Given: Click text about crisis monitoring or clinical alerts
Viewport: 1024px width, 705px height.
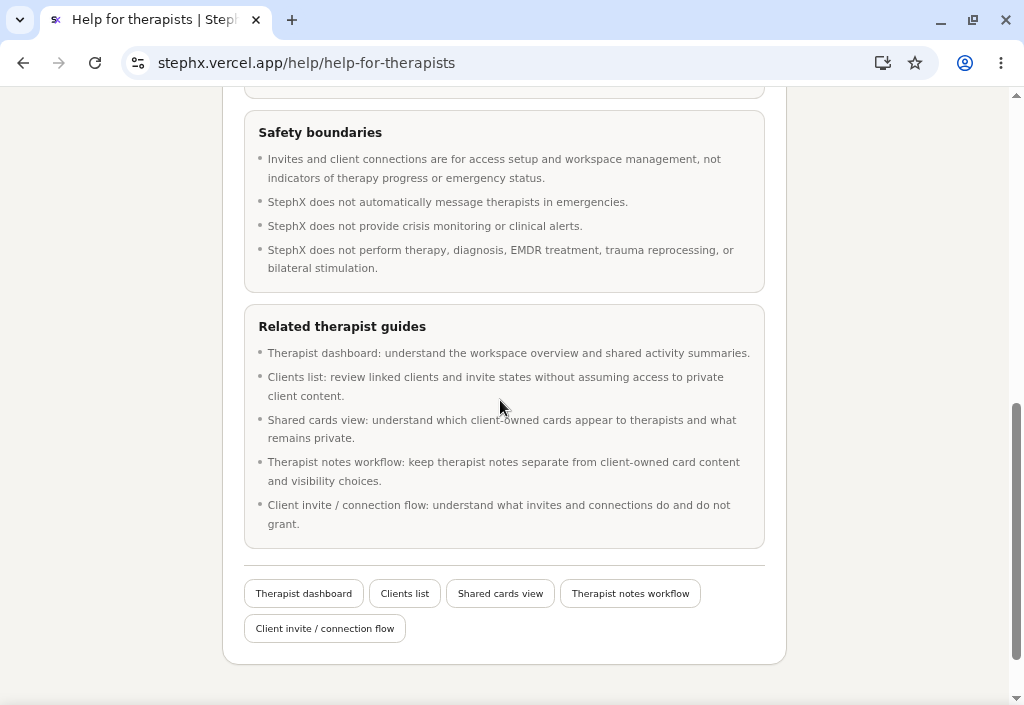Looking at the screenshot, I should coord(425,227).
